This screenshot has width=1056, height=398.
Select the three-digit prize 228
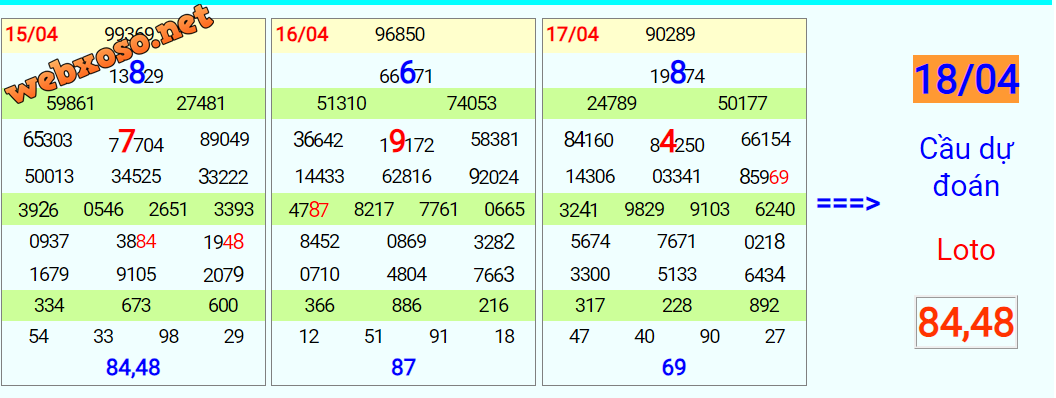coord(677,306)
